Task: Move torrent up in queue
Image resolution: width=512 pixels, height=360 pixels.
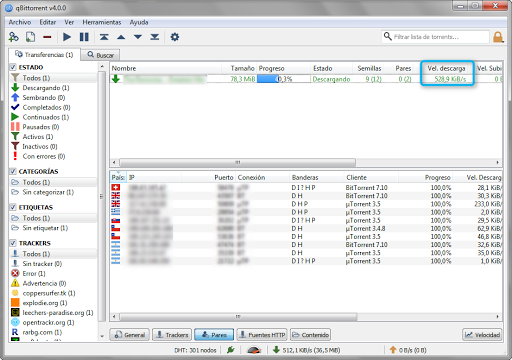Action: click(121, 37)
